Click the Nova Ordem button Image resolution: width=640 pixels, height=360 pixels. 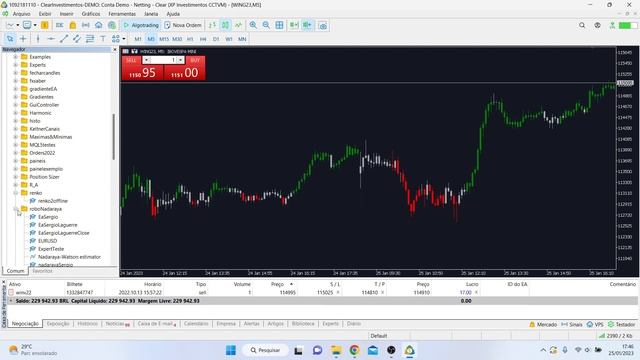183,25
